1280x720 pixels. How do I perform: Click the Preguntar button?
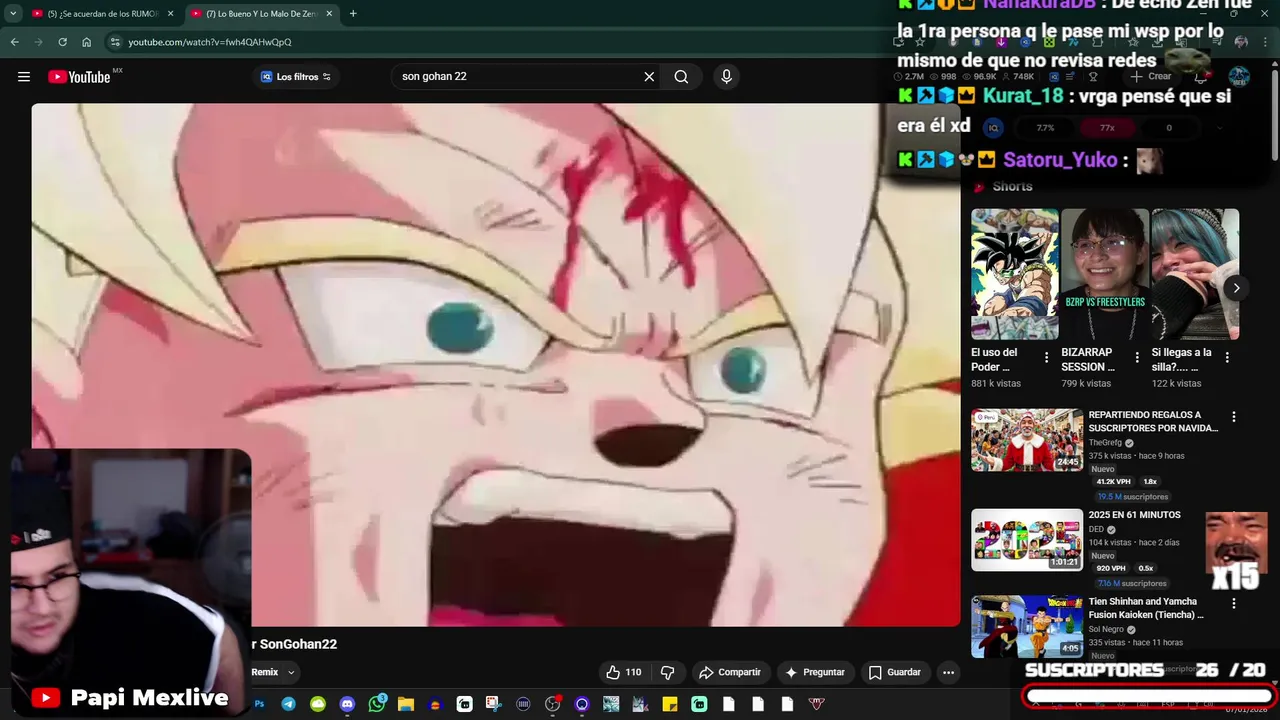pos(815,672)
